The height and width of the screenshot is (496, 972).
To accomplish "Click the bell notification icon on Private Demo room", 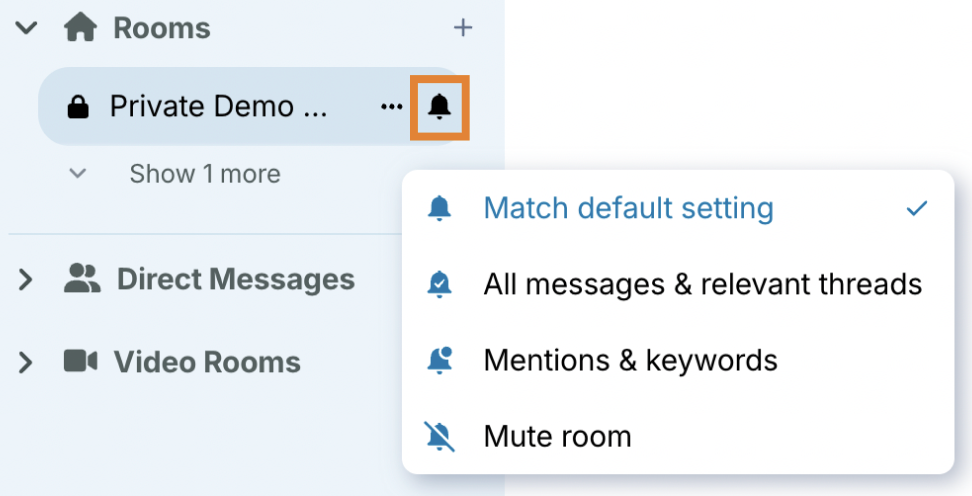I will click(x=439, y=106).
